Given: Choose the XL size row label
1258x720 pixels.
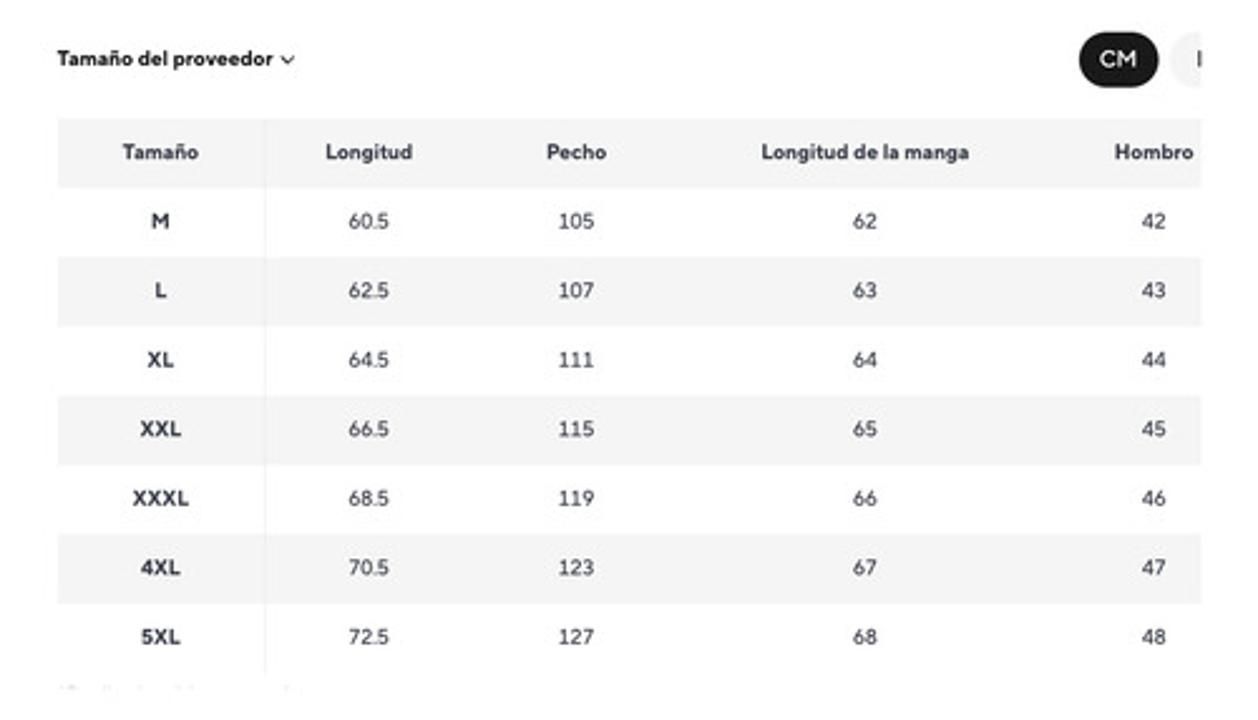Looking at the screenshot, I should click(x=160, y=359).
